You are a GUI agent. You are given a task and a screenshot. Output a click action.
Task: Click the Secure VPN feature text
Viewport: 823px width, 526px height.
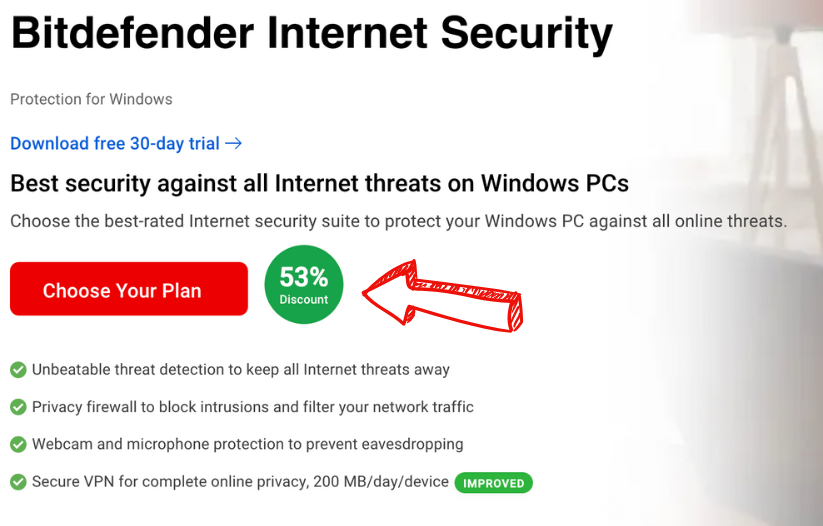[x=240, y=482]
